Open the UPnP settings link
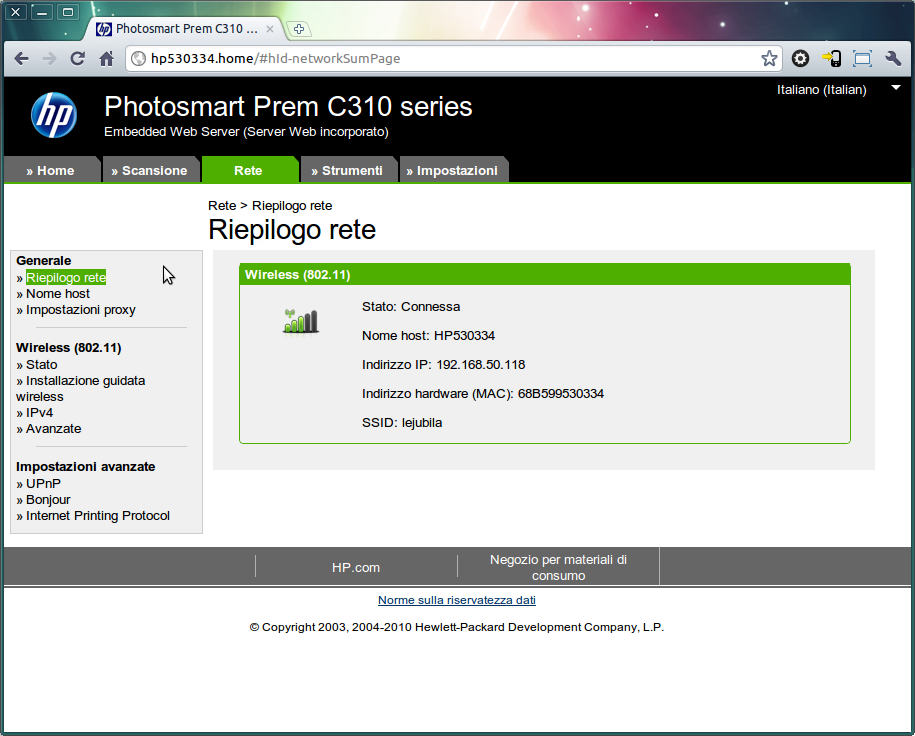 click(43, 484)
